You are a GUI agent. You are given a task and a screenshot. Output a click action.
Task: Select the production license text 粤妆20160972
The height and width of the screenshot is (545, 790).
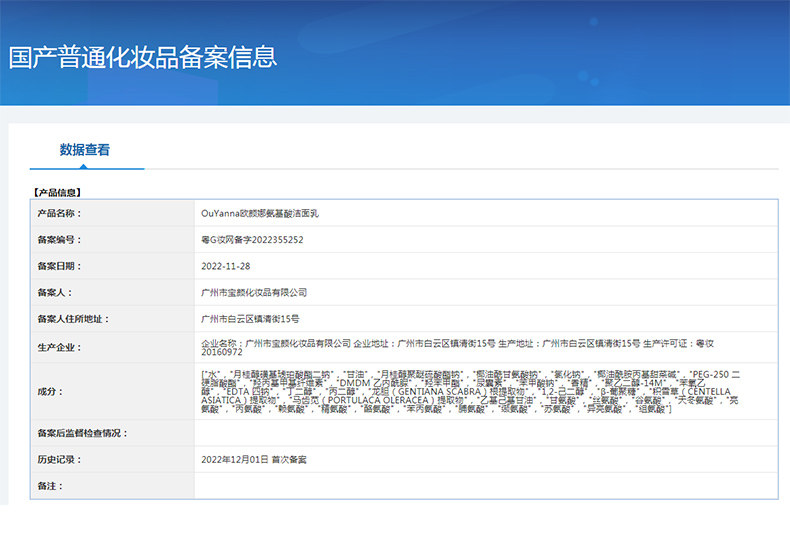coord(222,353)
